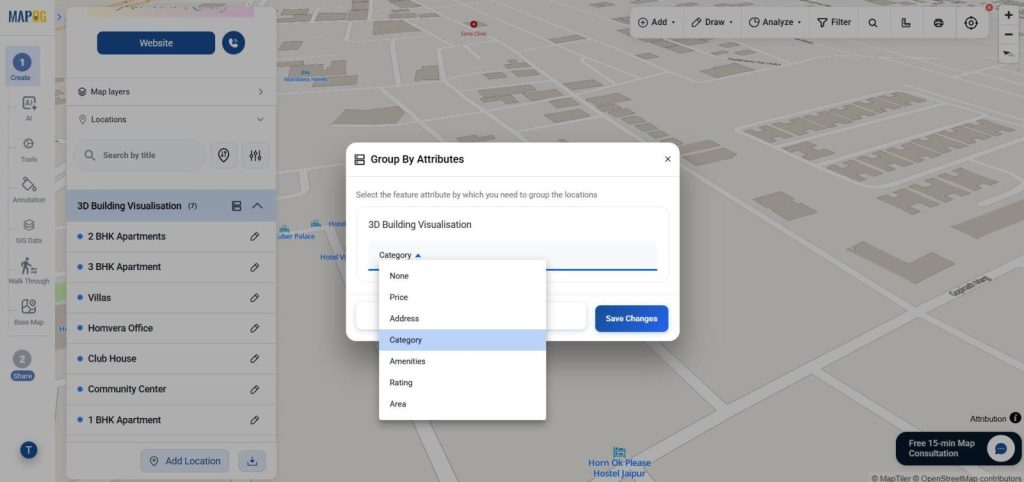Zoom out the map with minus button
Viewport: 1024px width, 482px height.
tap(1008, 35)
